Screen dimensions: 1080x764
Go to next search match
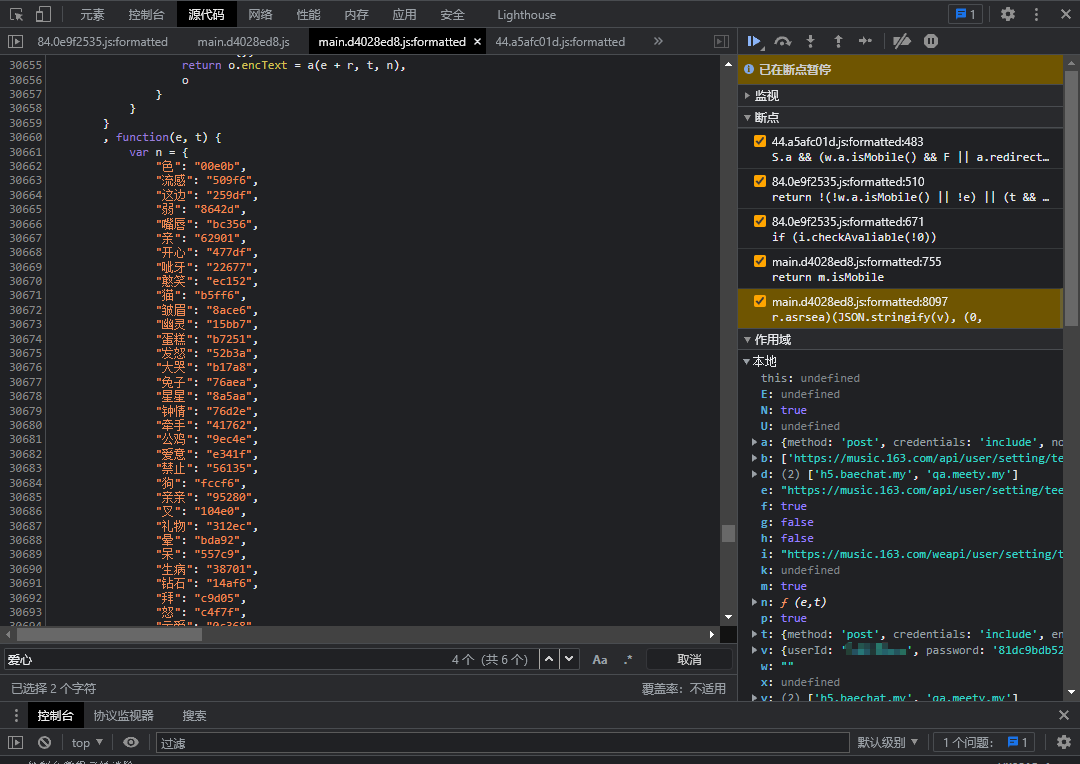[569, 659]
